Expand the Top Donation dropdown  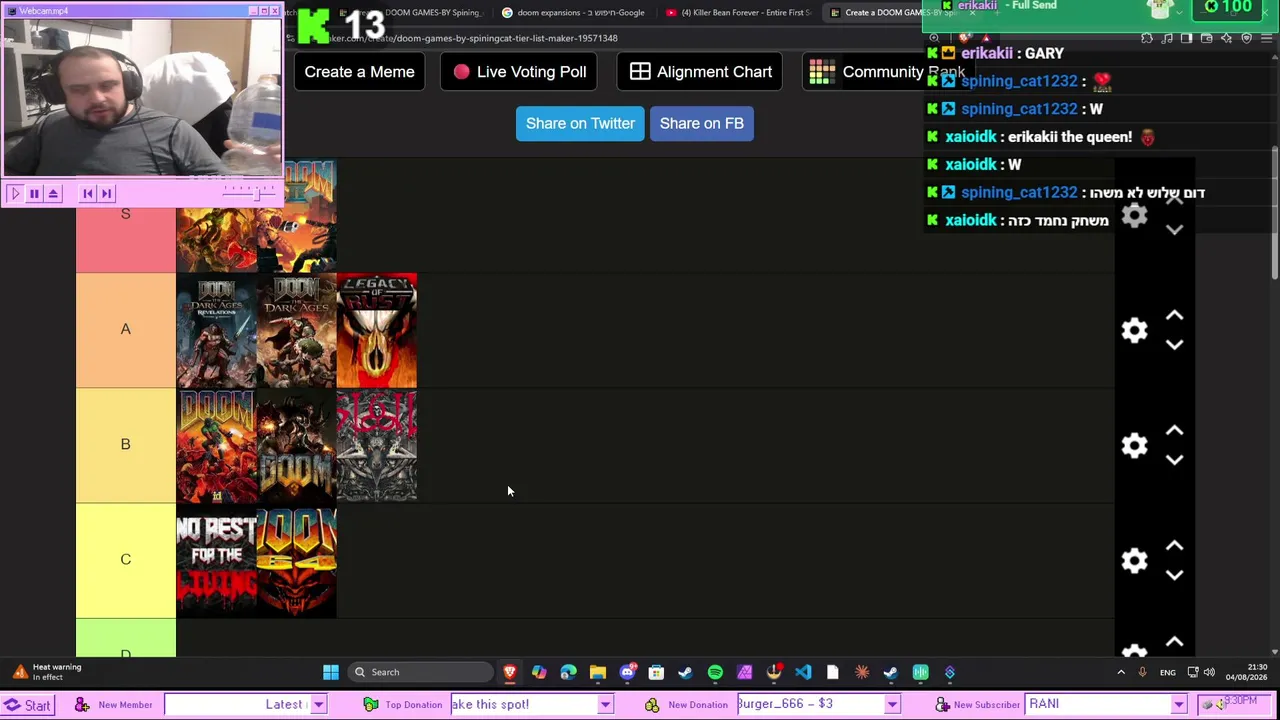tap(605, 705)
